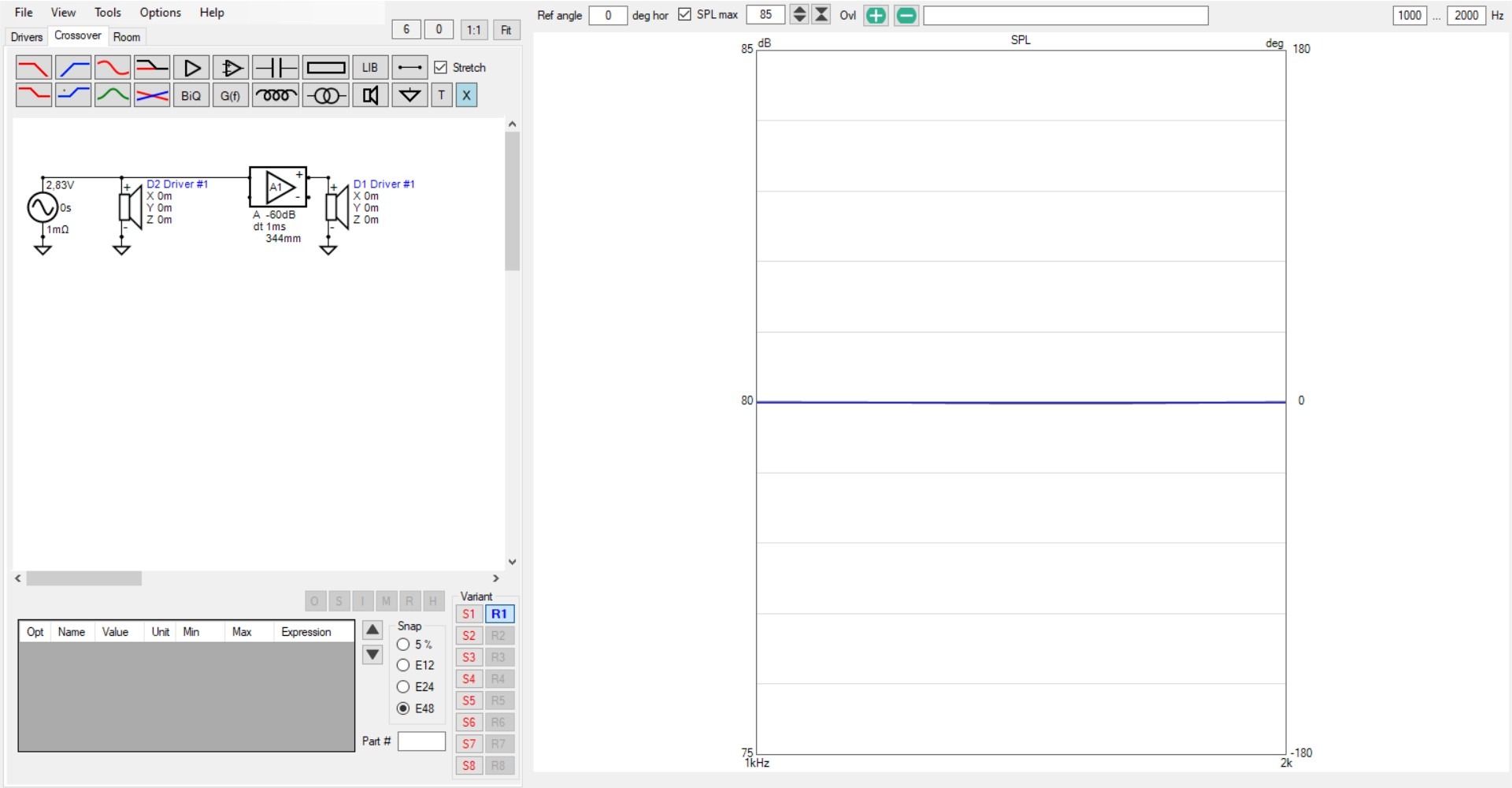The width and height of the screenshot is (1512, 788).
Task: Click the schematic vertical scrollbar thumb
Action: pos(513,201)
